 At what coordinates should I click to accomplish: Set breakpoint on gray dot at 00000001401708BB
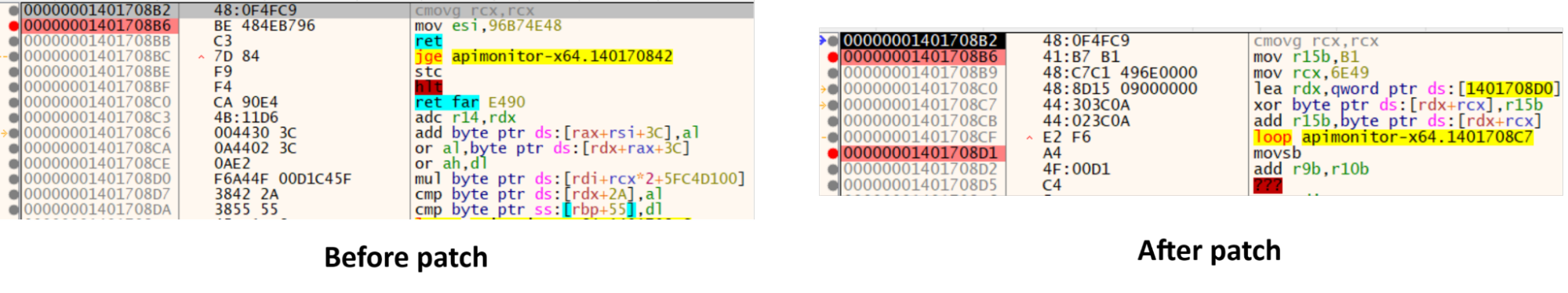pos(13,41)
